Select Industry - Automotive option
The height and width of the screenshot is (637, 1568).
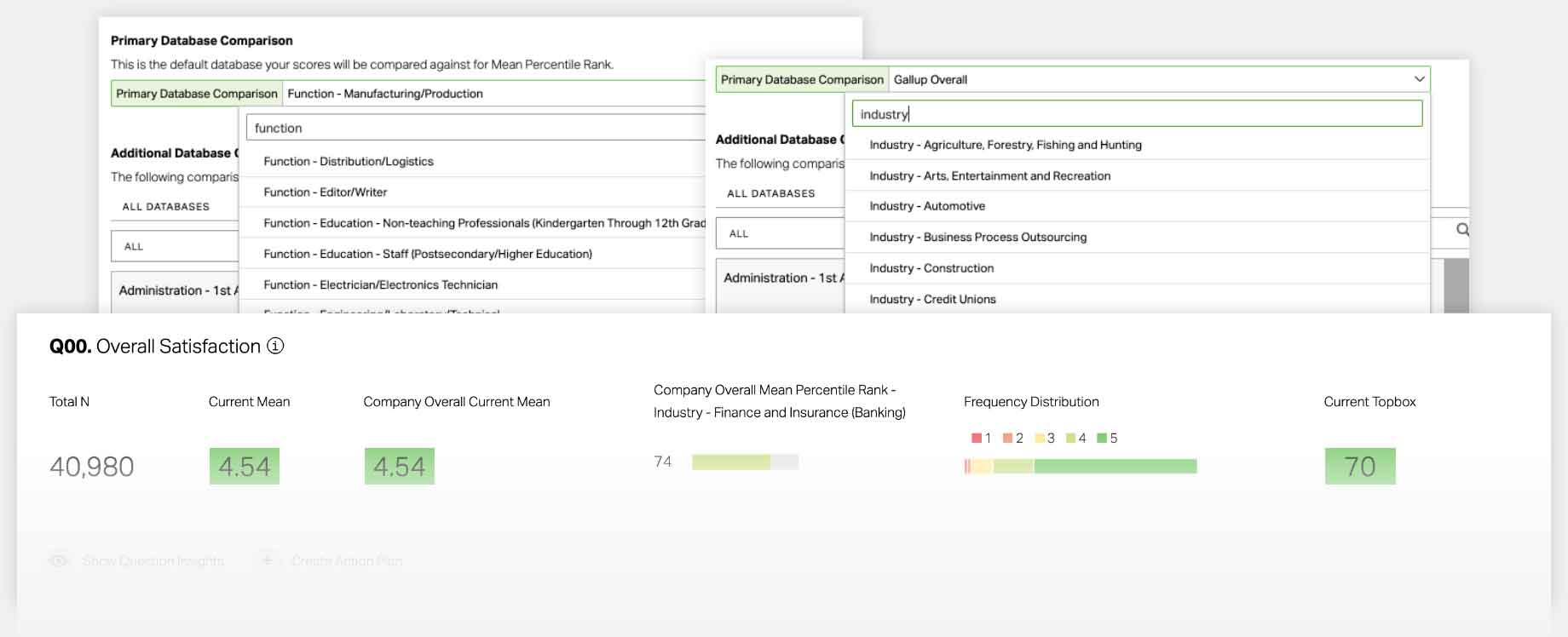[x=927, y=206]
